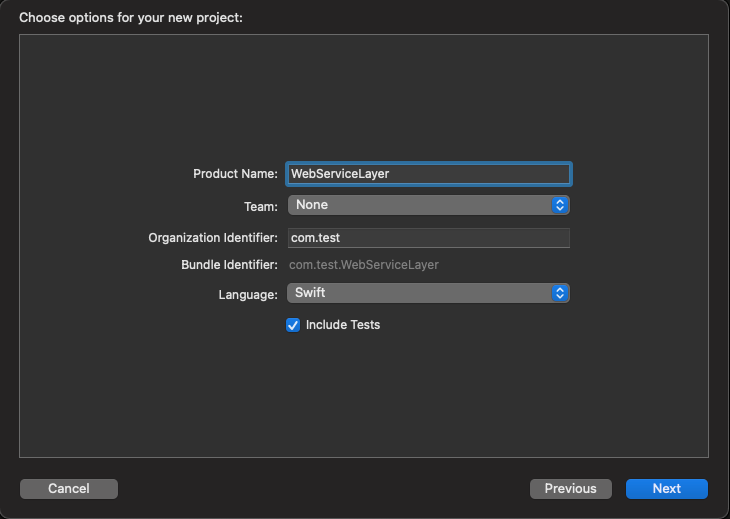Dismiss the dialog with Cancel
The height and width of the screenshot is (519, 730).
click(x=69, y=489)
